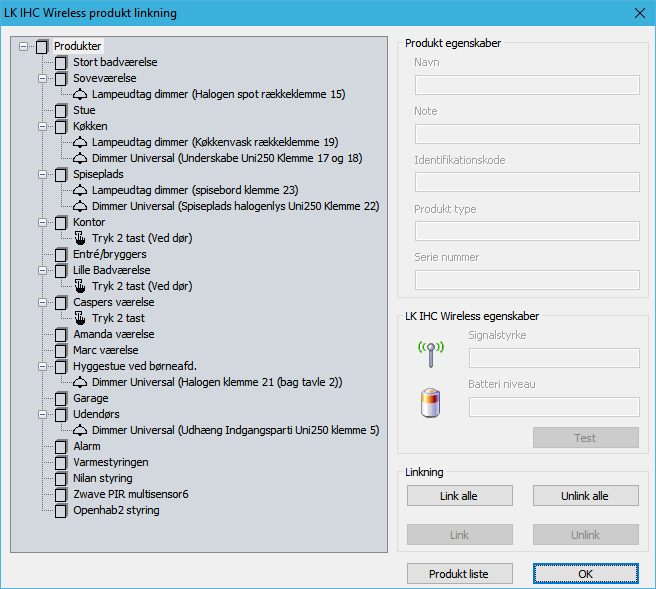Click dimmer icon of Underskabe Uni250 Klemme 17 og 18

click(80, 159)
